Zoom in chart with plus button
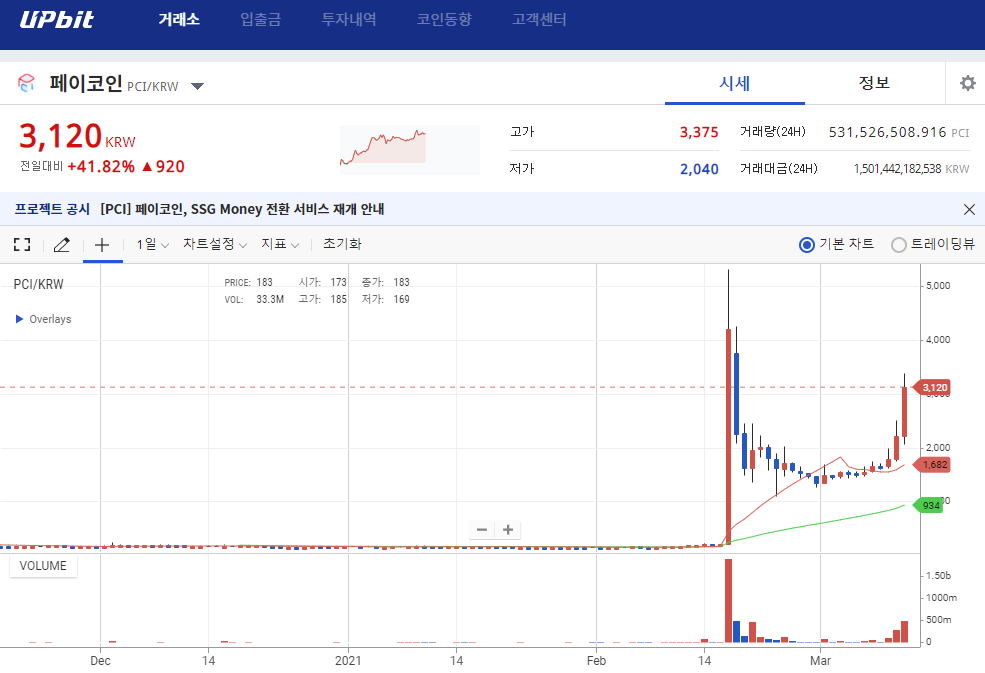 508,530
